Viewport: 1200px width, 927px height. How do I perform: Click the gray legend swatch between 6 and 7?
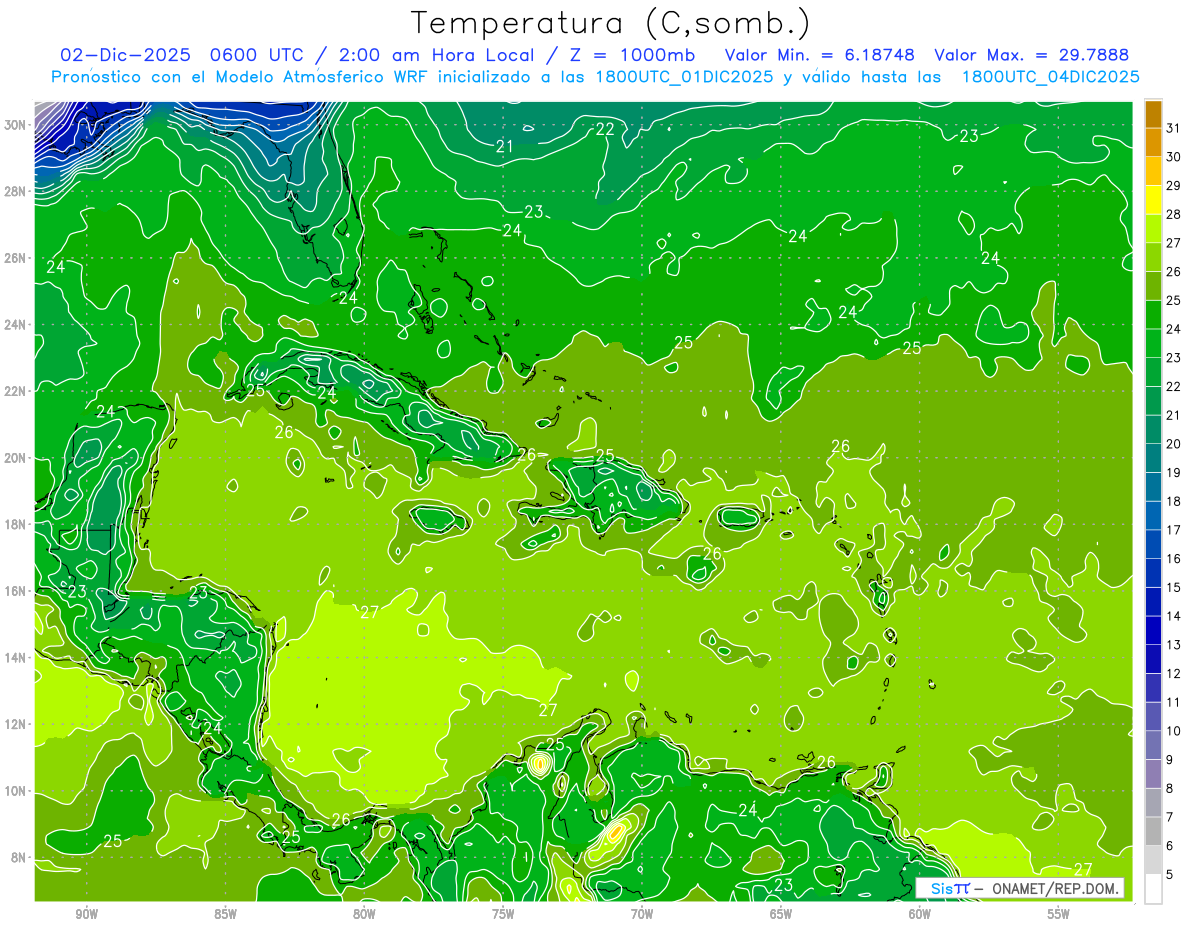click(x=1153, y=832)
